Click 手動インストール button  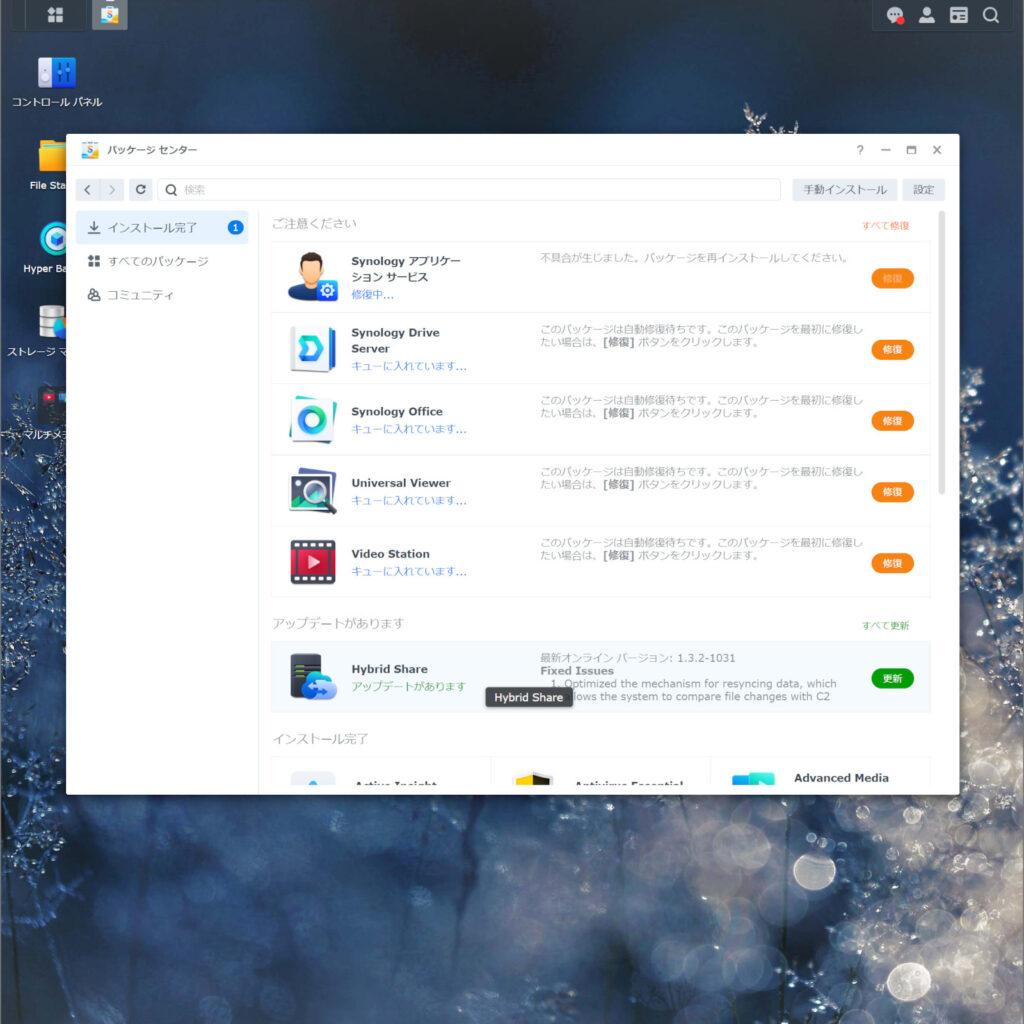point(844,190)
